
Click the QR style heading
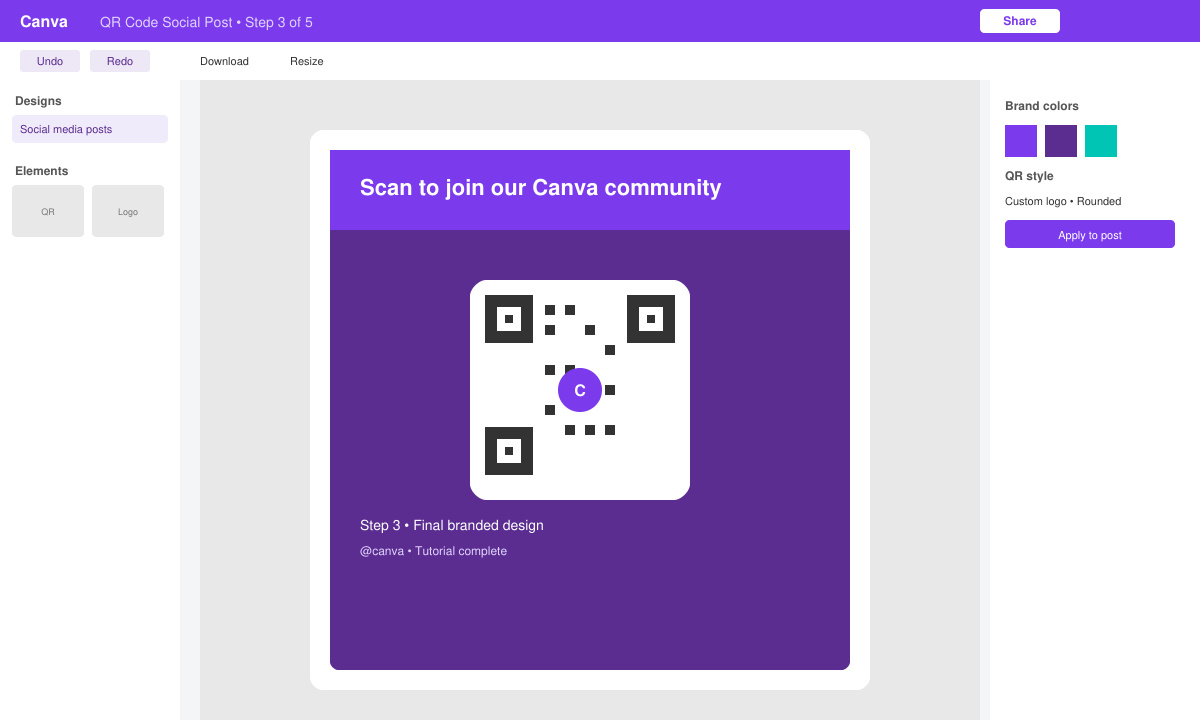[1029, 176]
